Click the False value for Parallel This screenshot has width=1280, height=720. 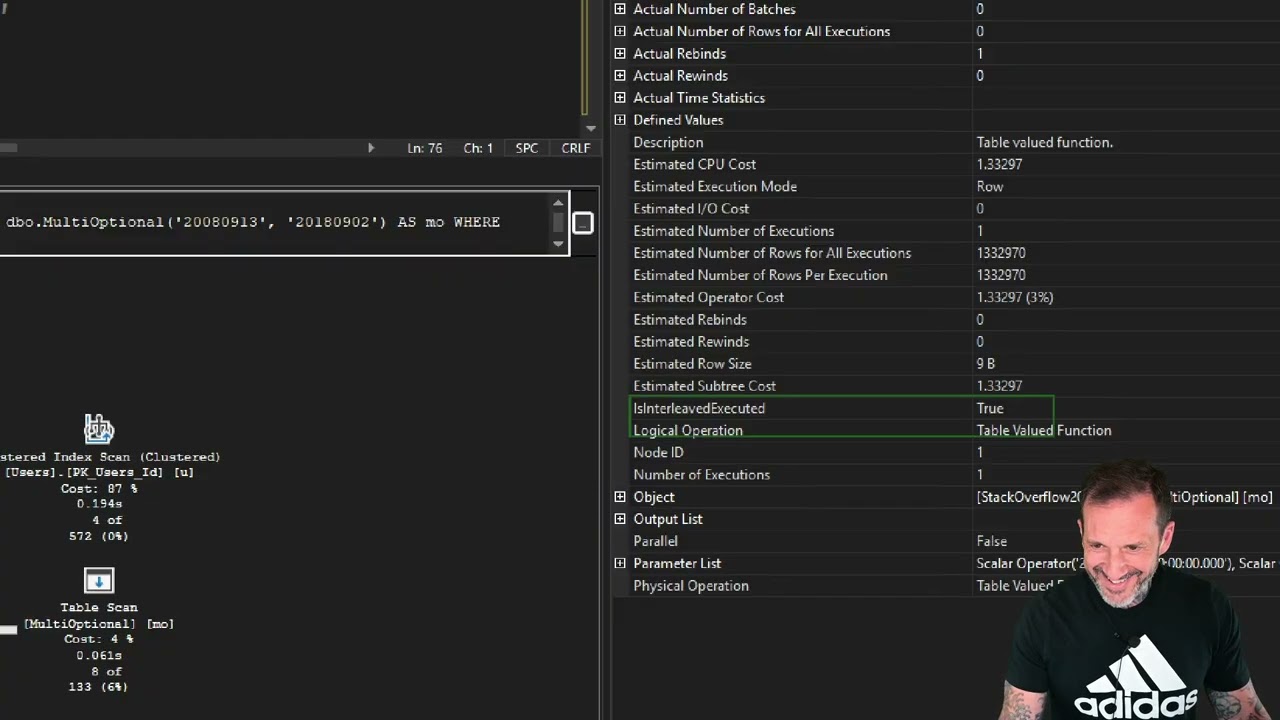pos(992,541)
